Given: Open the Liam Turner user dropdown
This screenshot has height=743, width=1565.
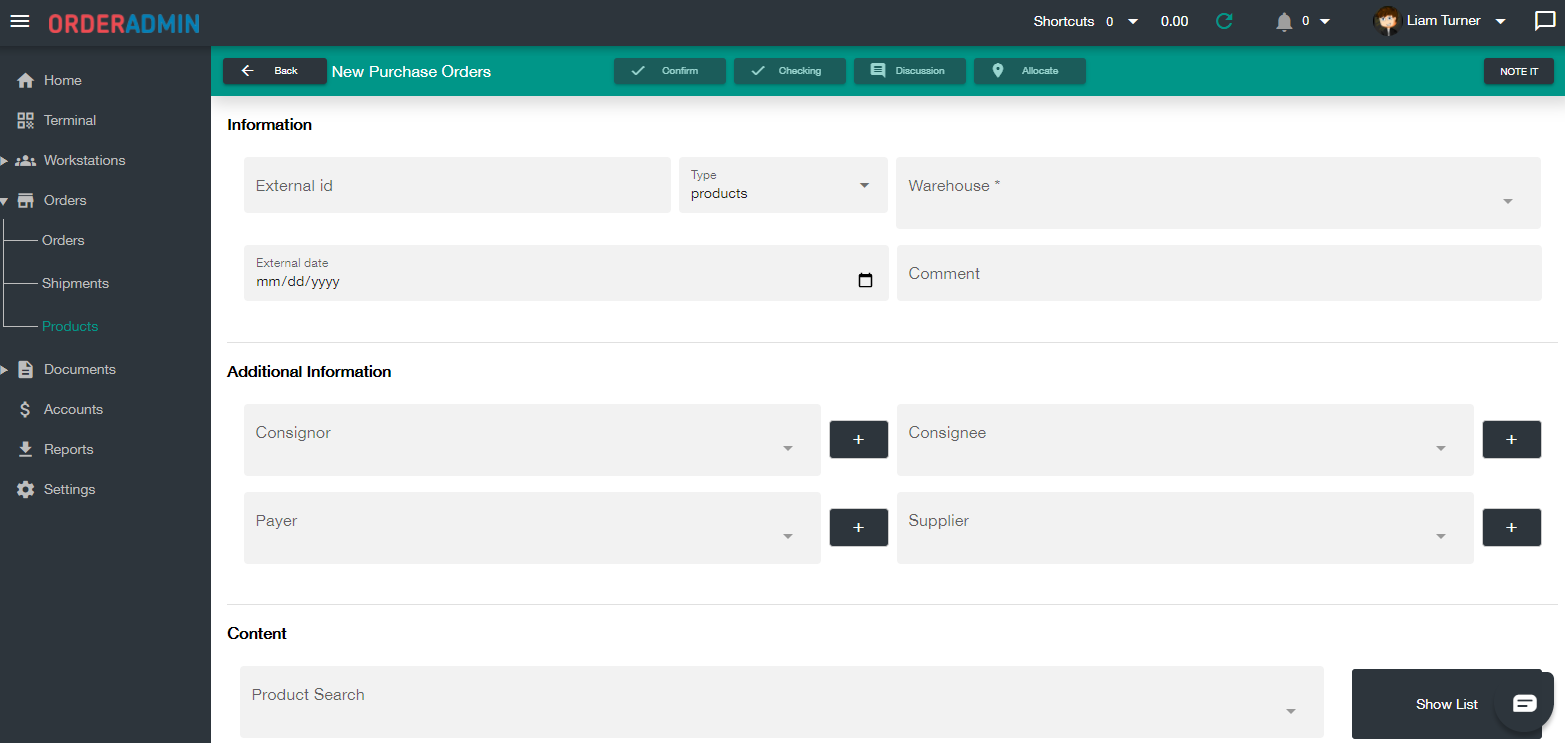Looking at the screenshot, I should click(1500, 21).
